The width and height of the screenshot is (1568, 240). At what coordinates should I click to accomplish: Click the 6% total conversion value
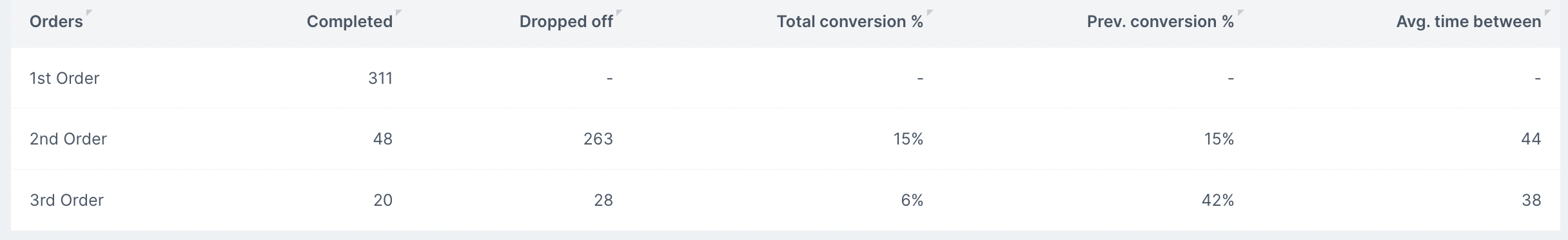click(912, 200)
